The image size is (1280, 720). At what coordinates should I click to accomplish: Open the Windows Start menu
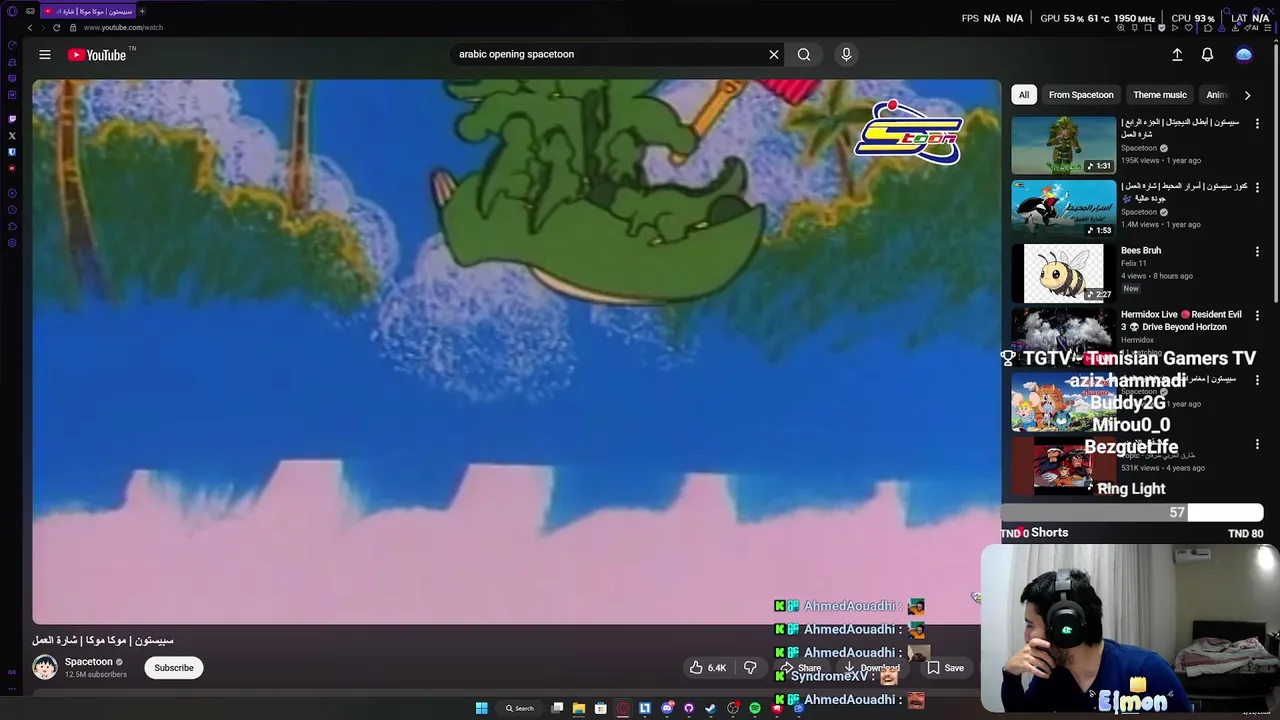pos(481,708)
